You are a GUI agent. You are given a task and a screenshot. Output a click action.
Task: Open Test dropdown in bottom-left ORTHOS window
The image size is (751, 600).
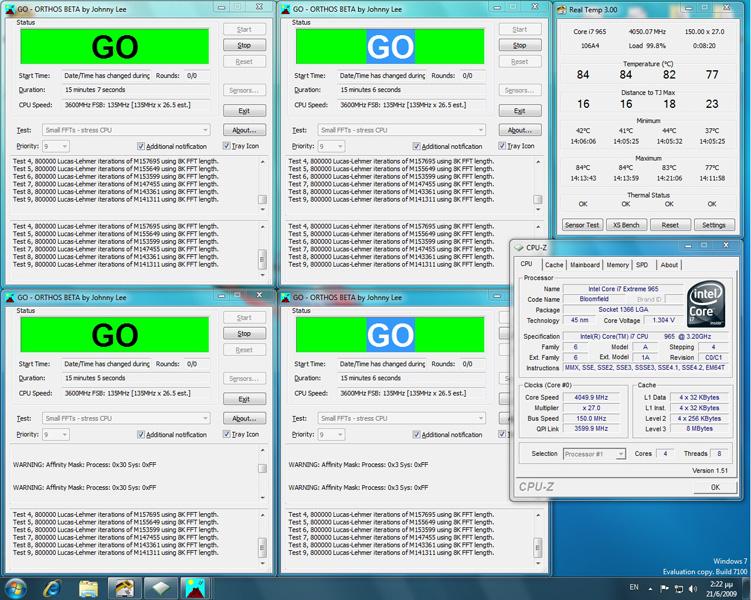126,418
